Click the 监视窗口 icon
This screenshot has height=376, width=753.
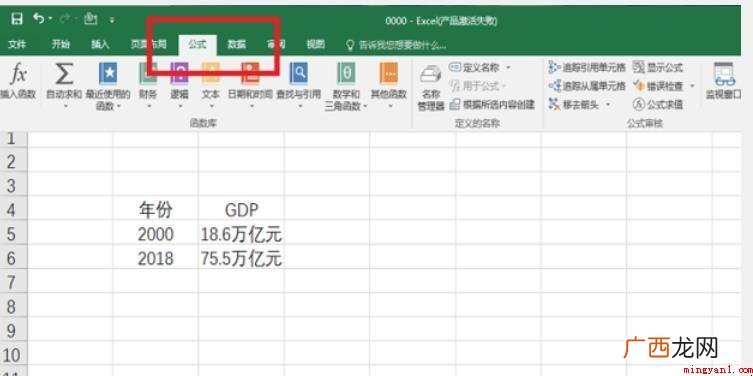(x=724, y=75)
